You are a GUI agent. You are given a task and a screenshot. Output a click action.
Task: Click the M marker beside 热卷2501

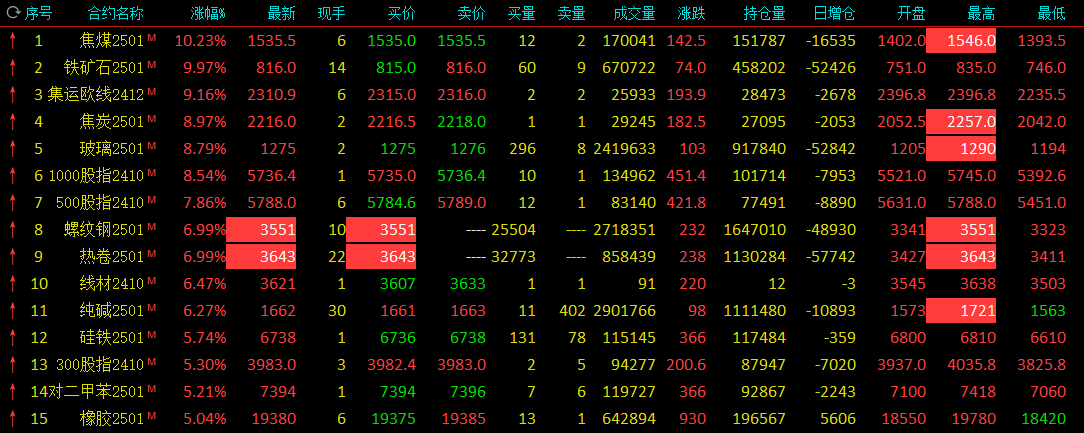click(x=151, y=253)
